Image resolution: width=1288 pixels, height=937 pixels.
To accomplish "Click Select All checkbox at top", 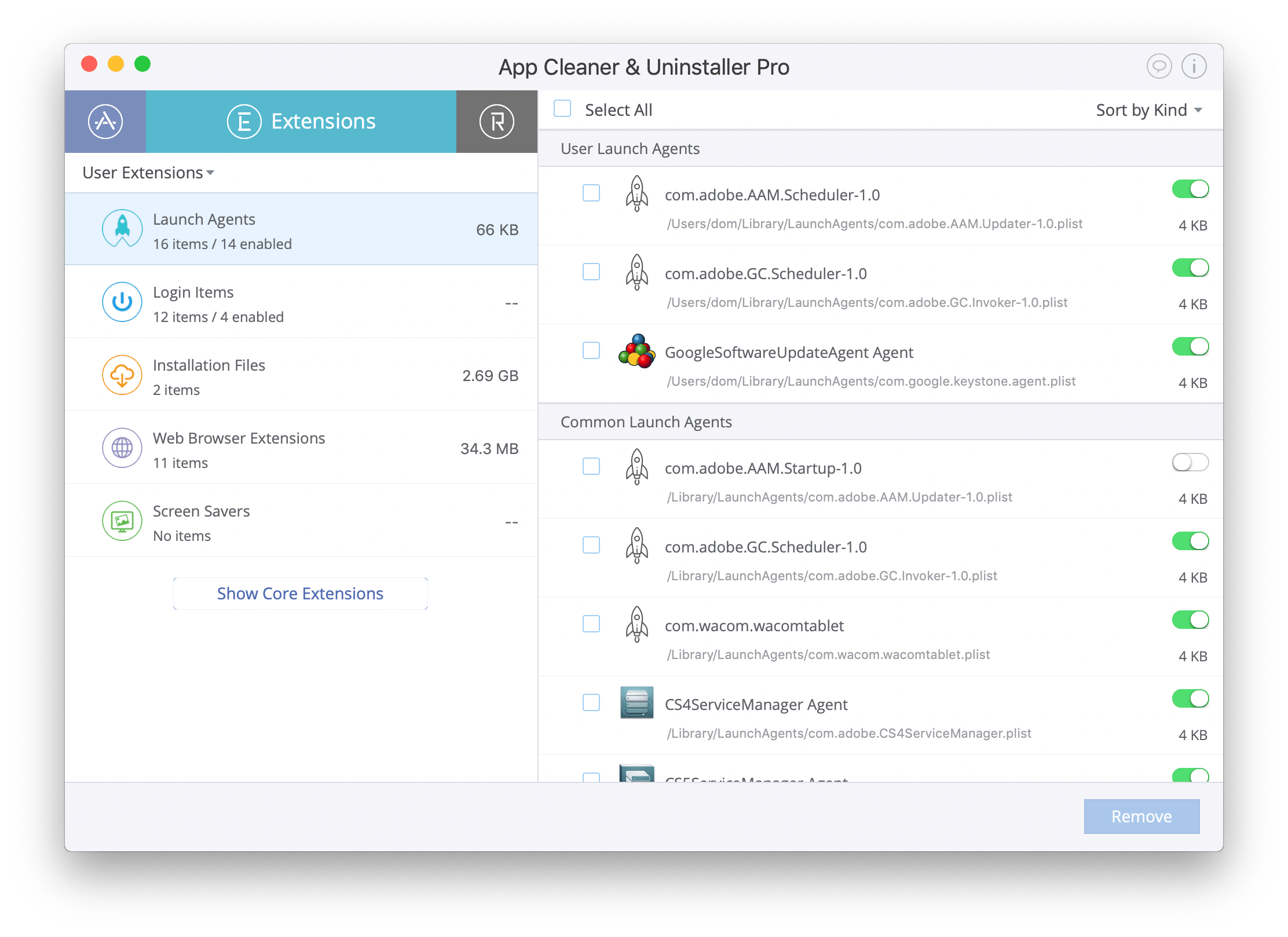I will pyautogui.click(x=563, y=110).
